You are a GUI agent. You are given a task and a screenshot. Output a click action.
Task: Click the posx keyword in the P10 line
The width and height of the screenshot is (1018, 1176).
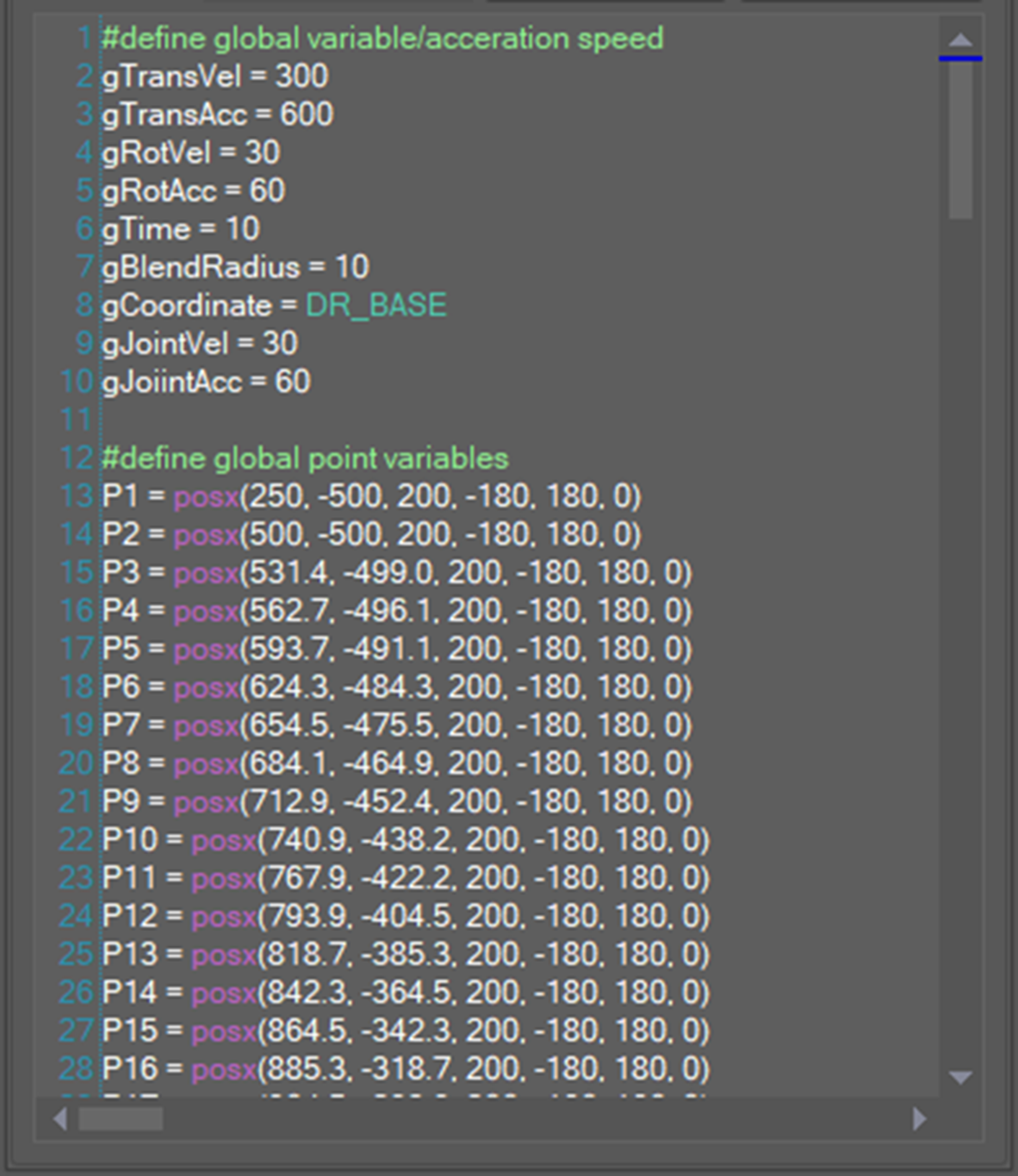(x=224, y=840)
